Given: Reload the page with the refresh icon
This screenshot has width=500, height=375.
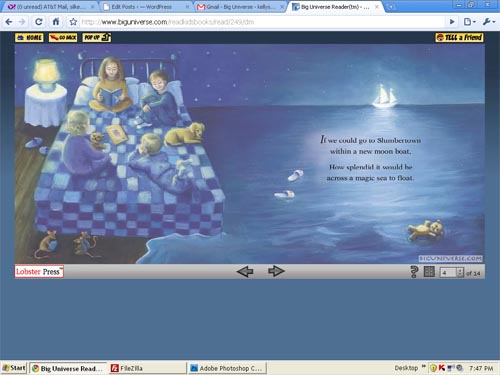Looking at the screenshot, I should tap(39, 22).
